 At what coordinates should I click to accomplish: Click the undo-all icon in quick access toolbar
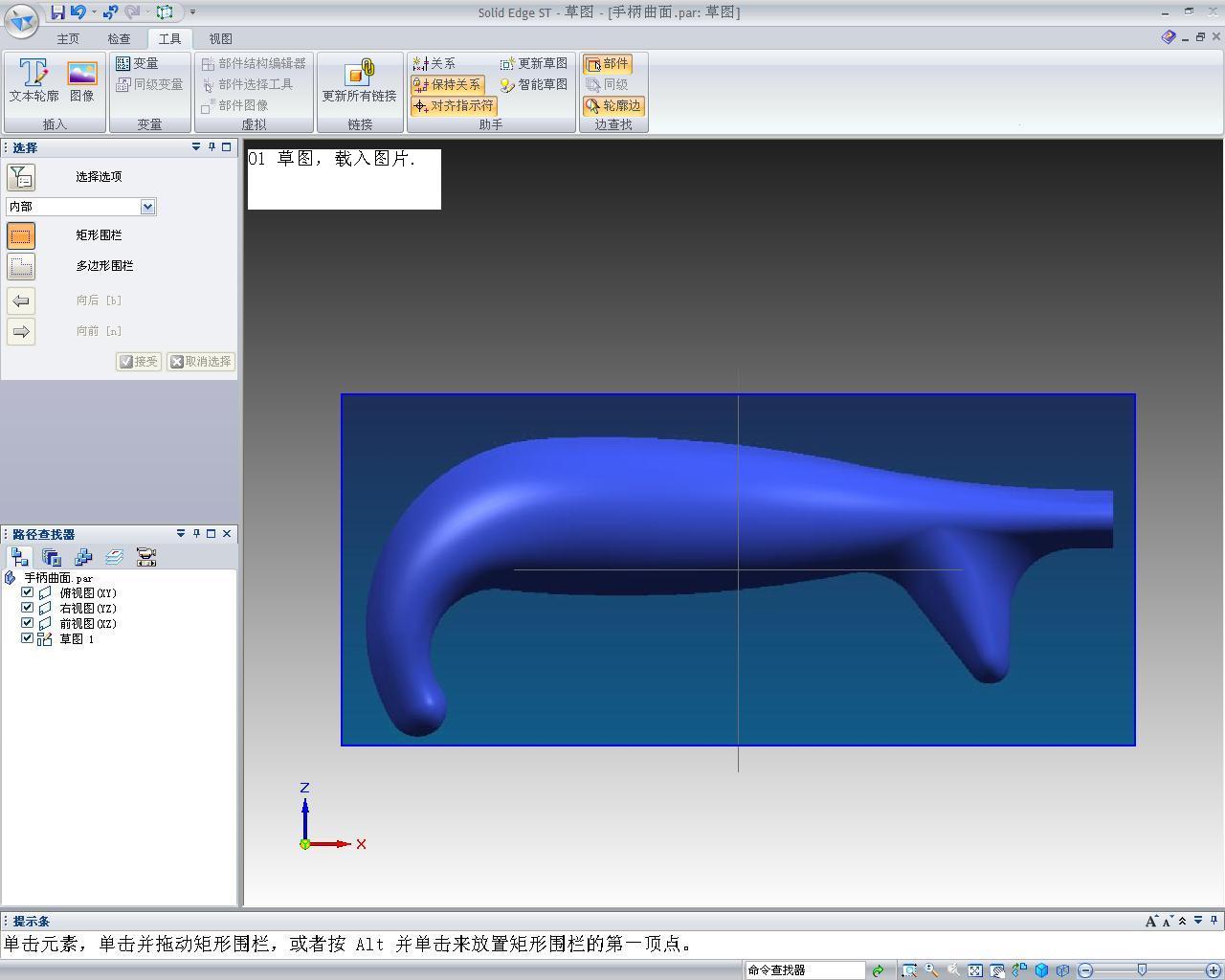(111, 12)
